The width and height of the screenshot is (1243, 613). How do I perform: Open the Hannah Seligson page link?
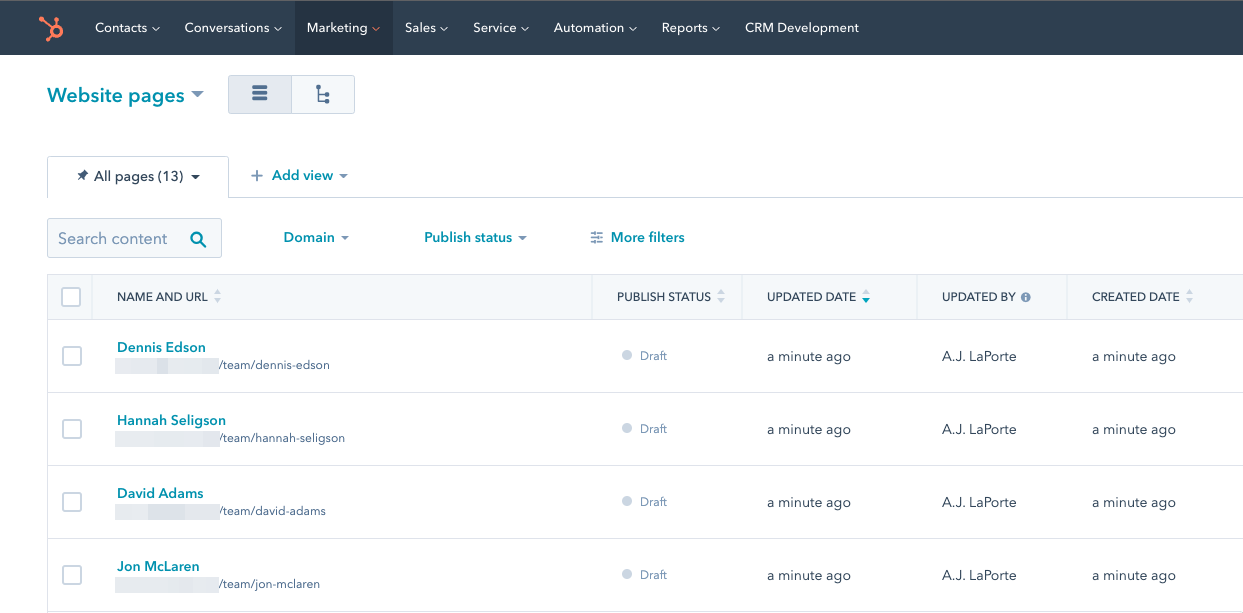(171, 420)
